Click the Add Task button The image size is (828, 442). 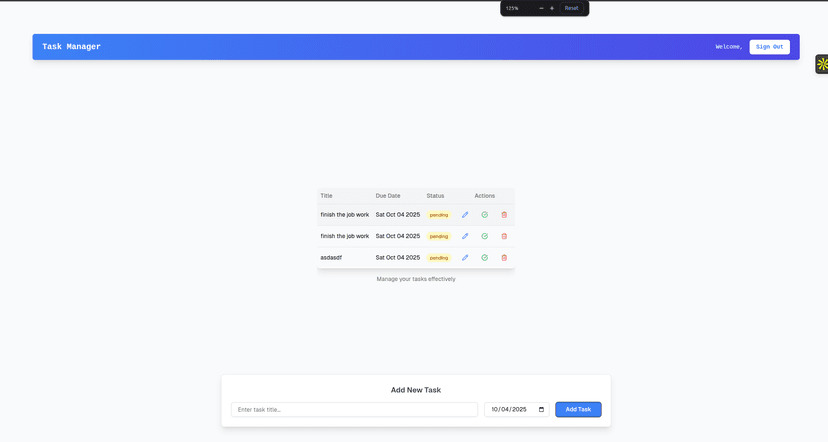(578, 409)
